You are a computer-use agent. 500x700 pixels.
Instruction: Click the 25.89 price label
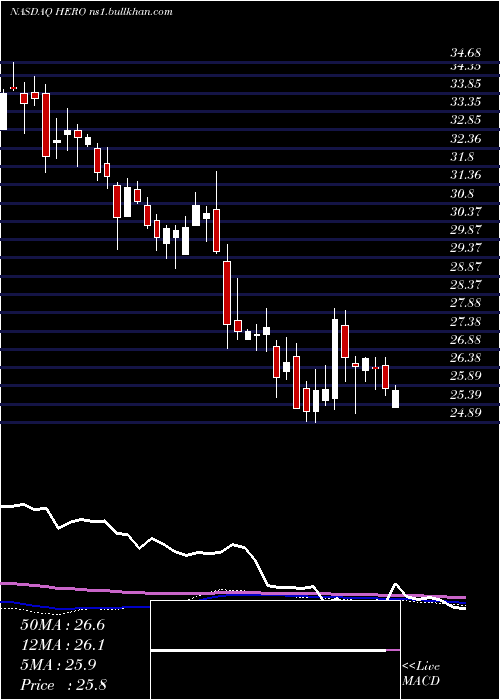point(465,376)
